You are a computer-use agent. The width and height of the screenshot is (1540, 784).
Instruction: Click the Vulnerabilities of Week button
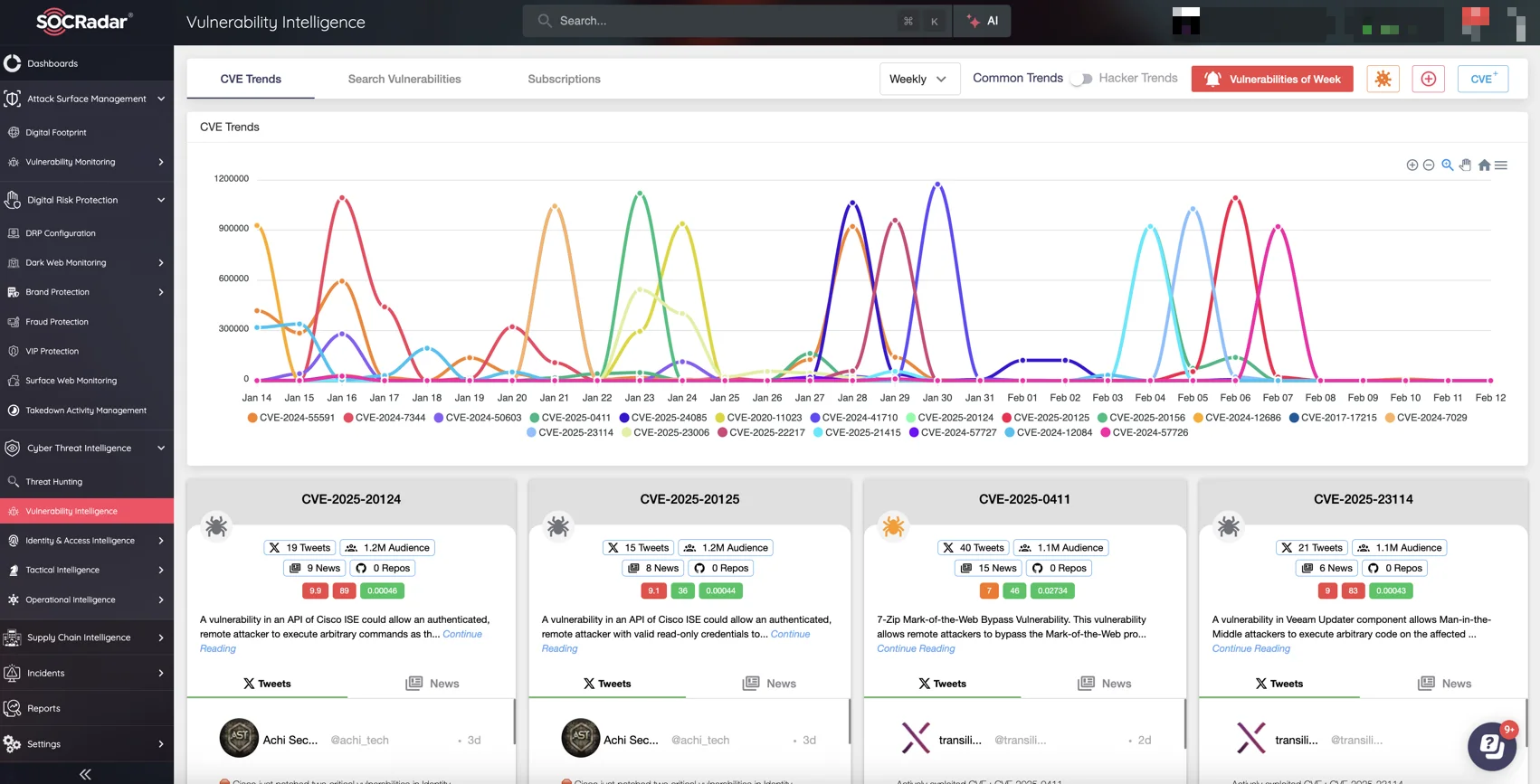pos(1272,79)
